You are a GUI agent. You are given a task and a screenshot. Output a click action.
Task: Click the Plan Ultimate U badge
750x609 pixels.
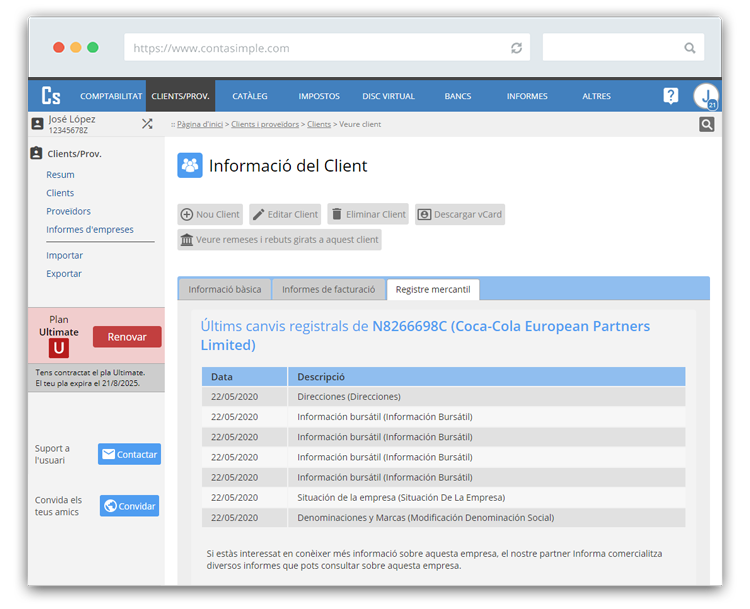tap(59, 348)
